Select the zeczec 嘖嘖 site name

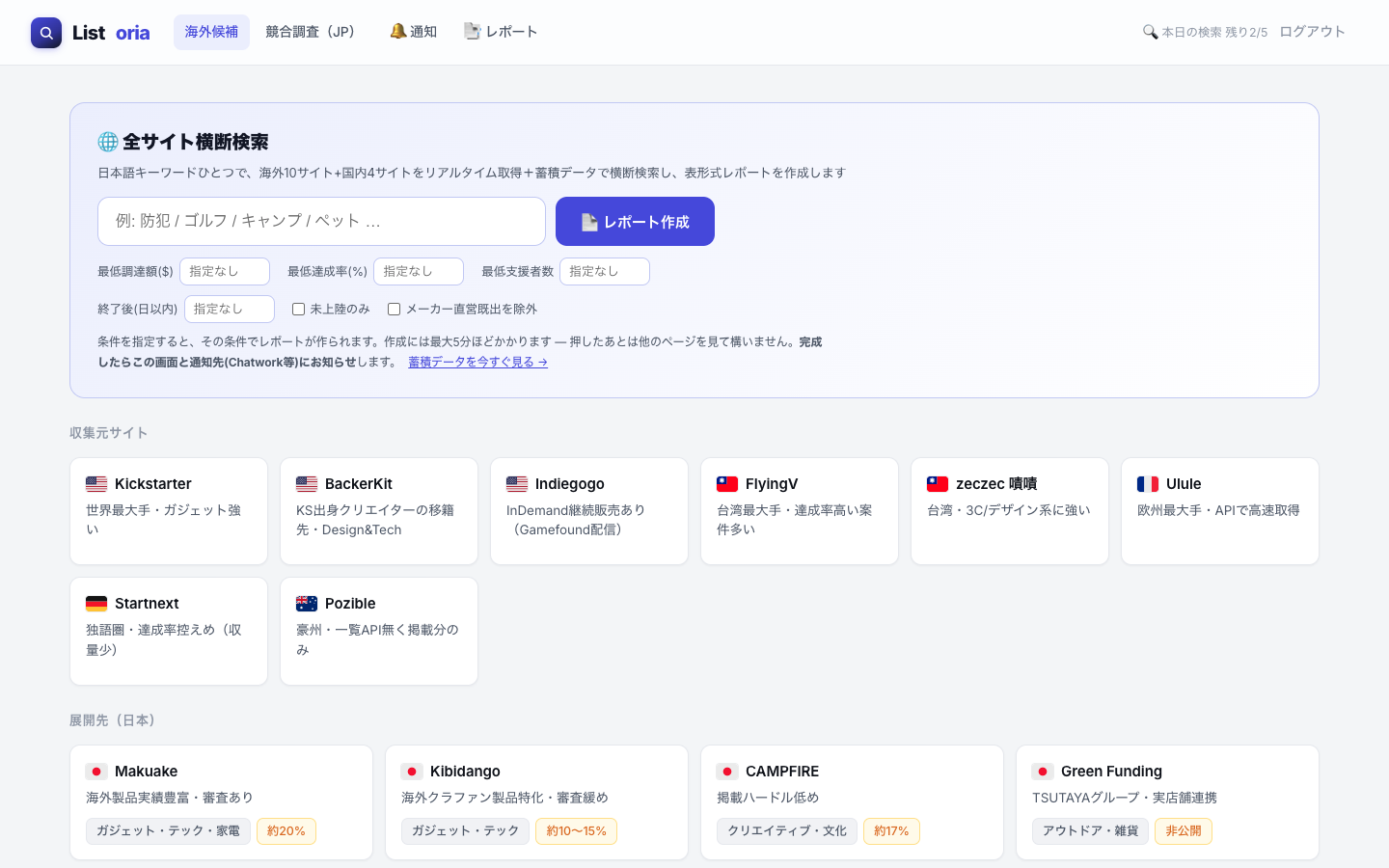[x=996, y=484]
